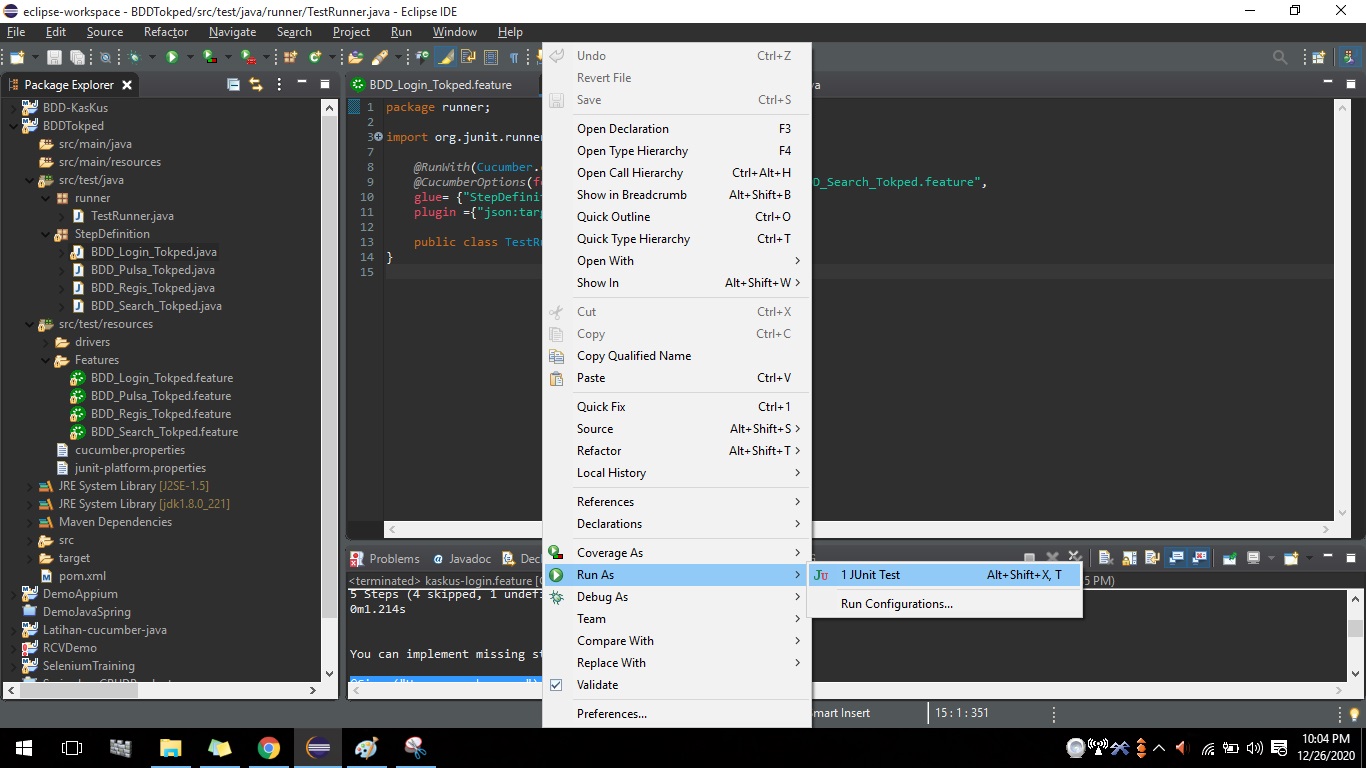Image resolution: width=1366 pixels, height=768 pixels.
Task: Toggle console Scroll Lock icon
Action: tap(1129, 558)
